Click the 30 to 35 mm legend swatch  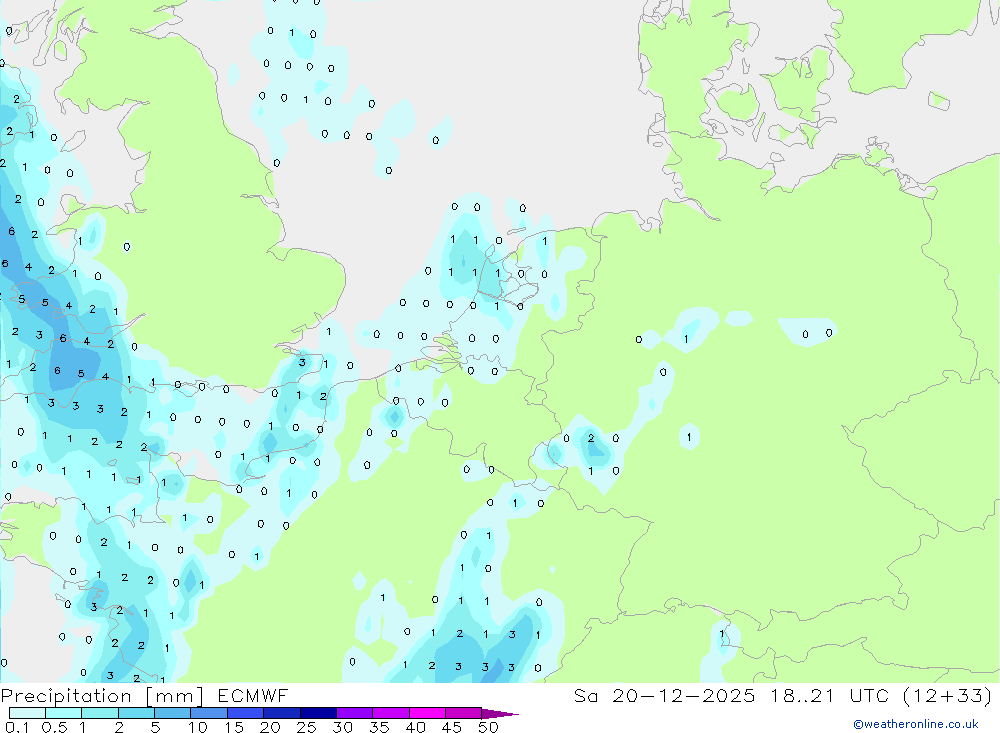(x=355, y=713)
